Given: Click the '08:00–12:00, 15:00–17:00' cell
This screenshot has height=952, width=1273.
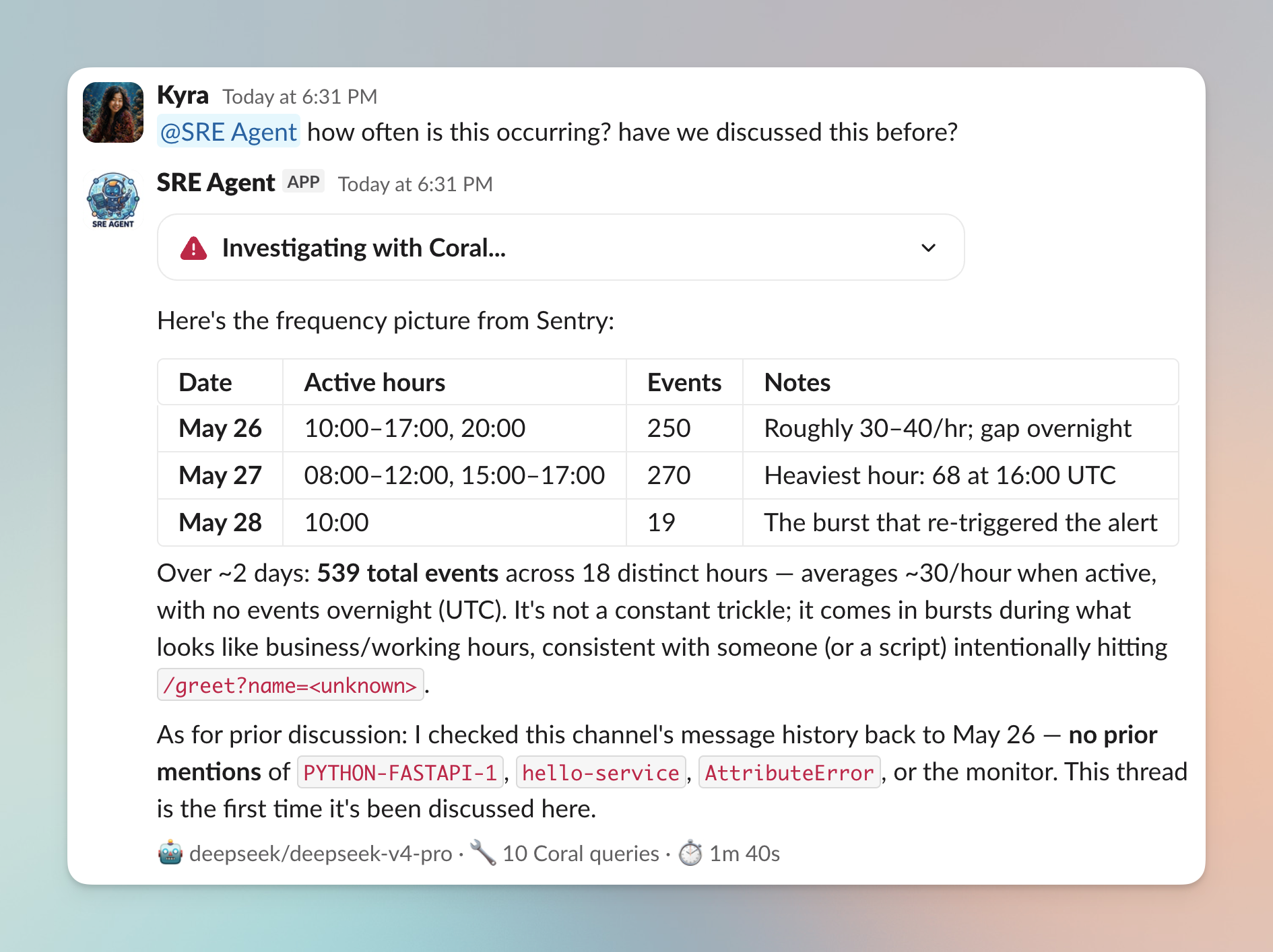Looking at the screenshot, I should [455, 475].
